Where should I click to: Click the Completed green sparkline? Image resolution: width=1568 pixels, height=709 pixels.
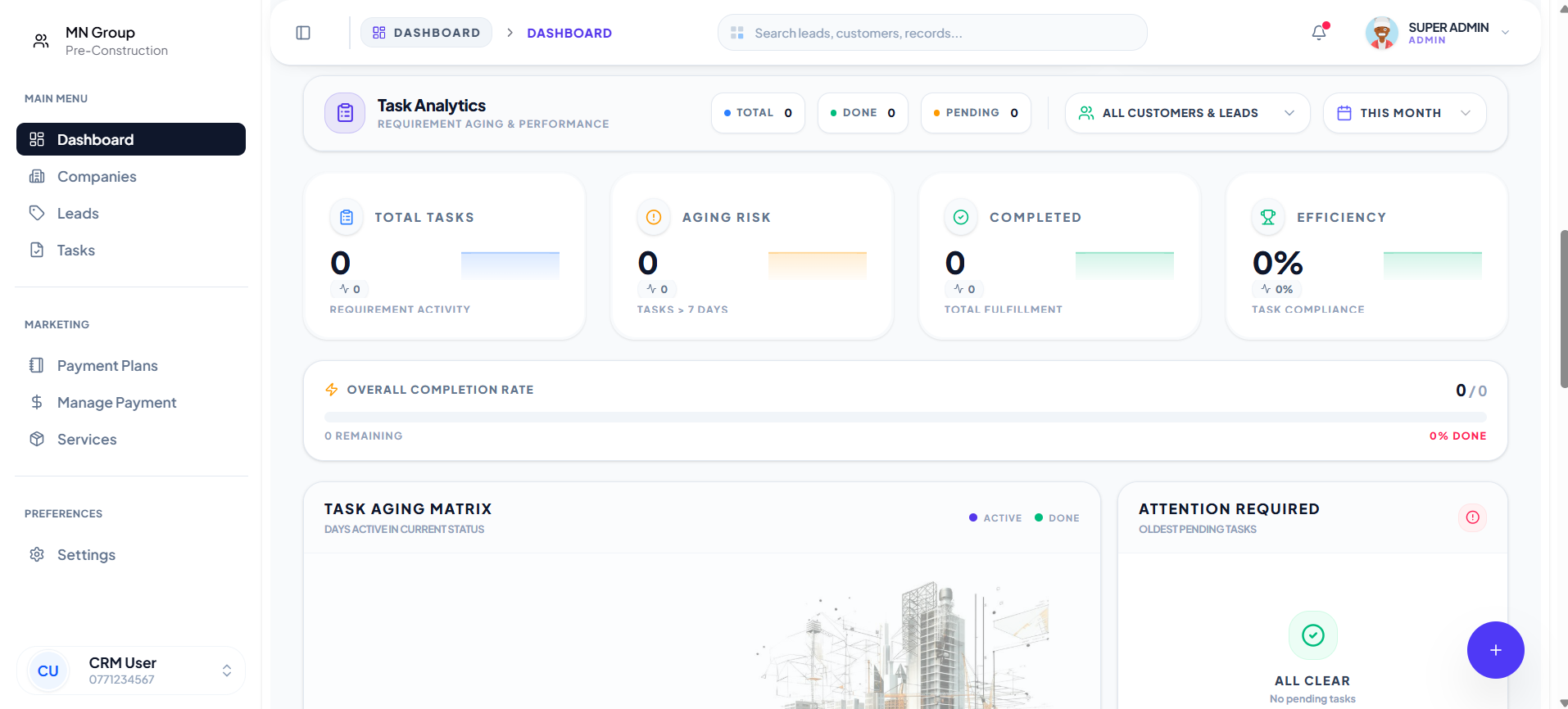[x=1125, y=265]
